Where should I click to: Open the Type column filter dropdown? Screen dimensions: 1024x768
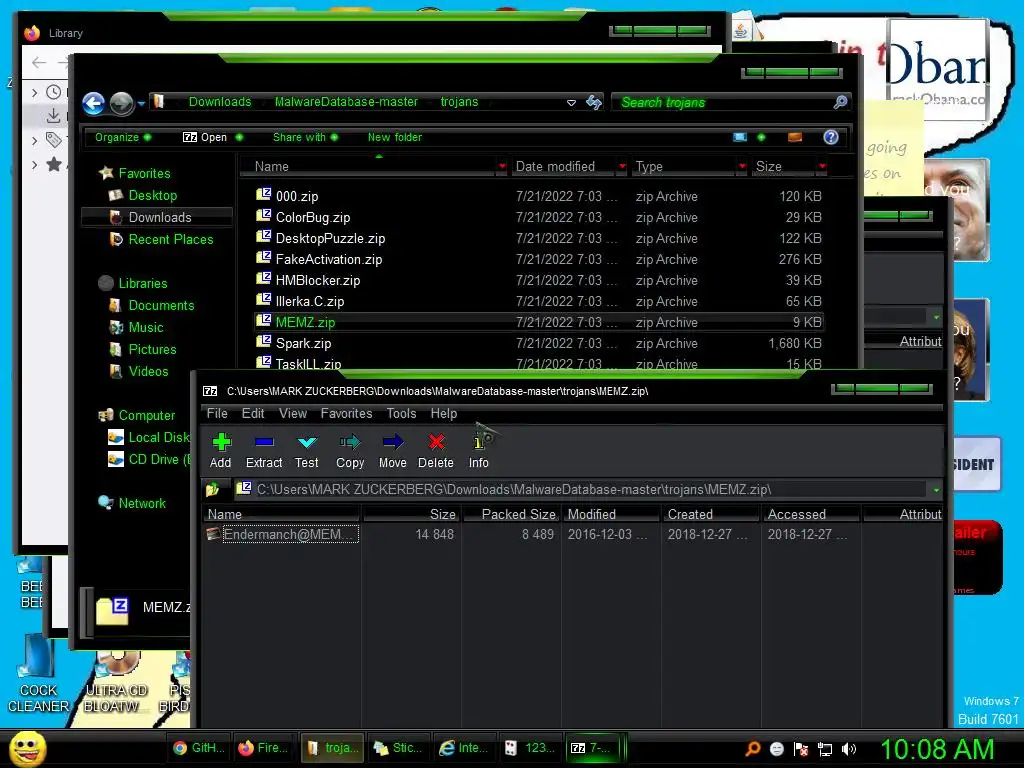(x=742, y=167)
